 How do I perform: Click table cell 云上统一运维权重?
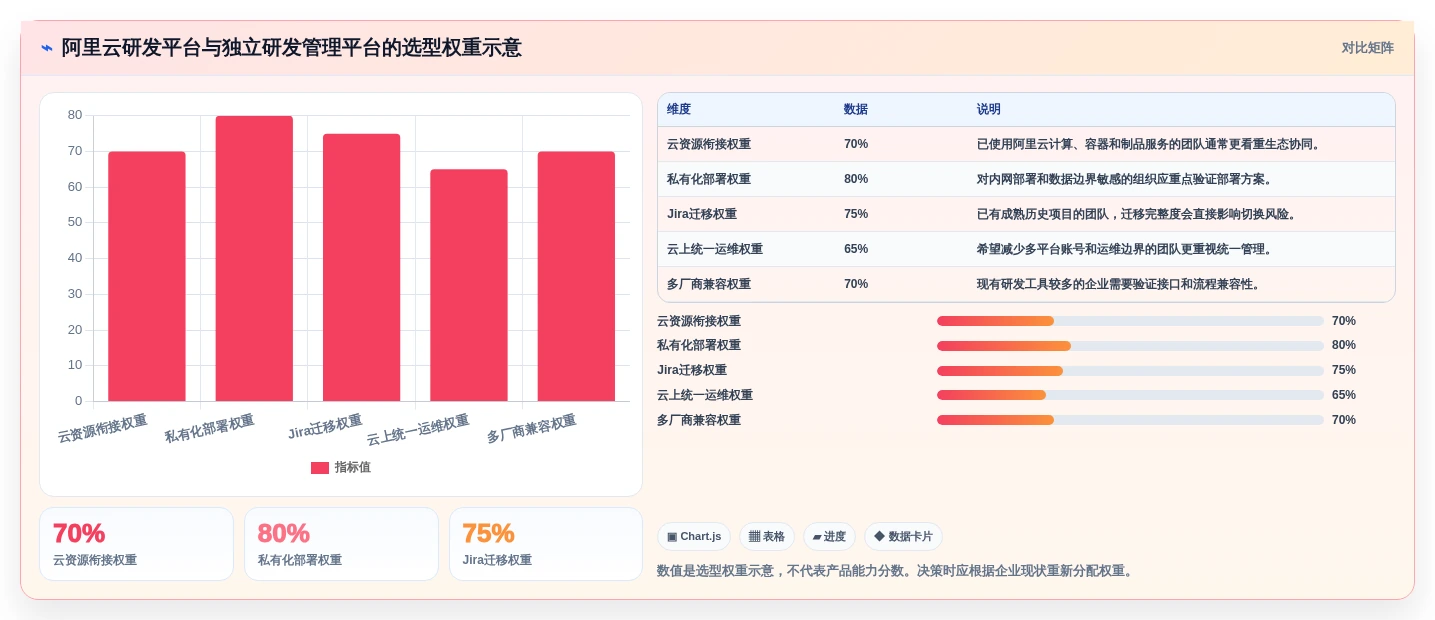coord(715,249)
